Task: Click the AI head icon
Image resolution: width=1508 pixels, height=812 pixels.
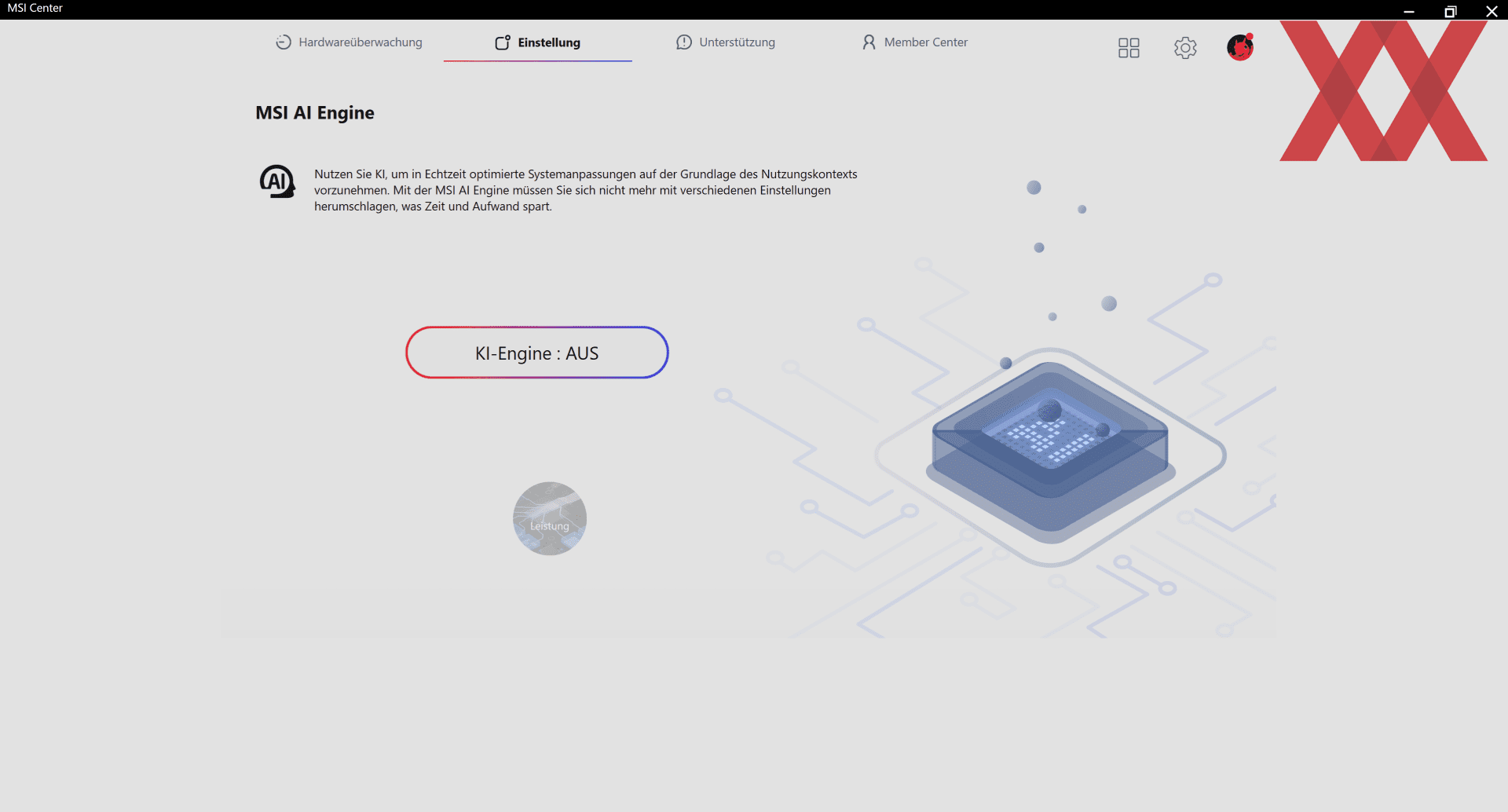Action: tap(277, 181)
